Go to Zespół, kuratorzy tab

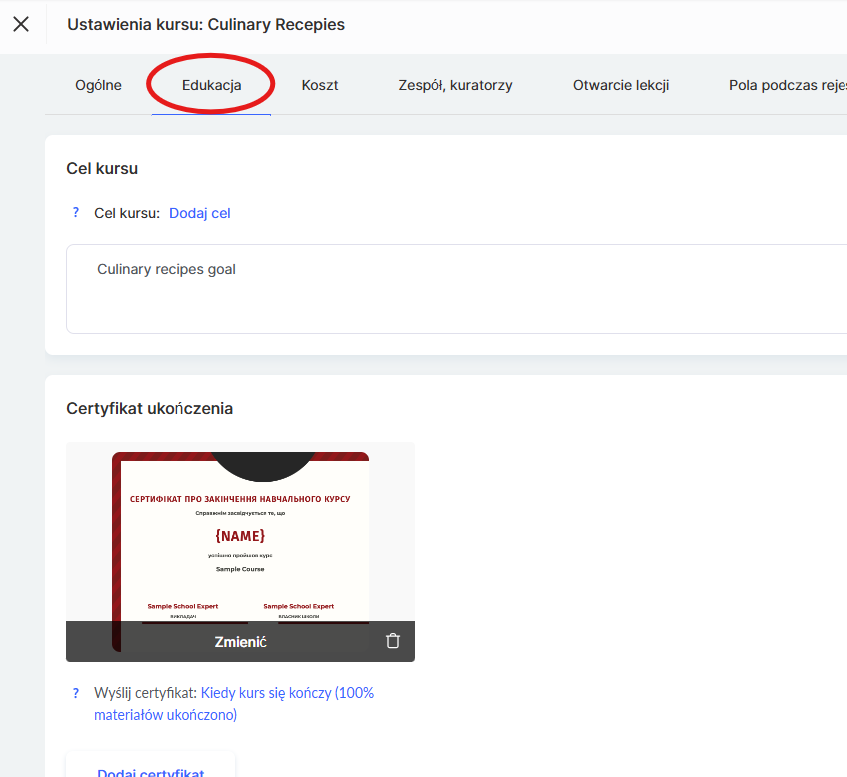(455, 85)
